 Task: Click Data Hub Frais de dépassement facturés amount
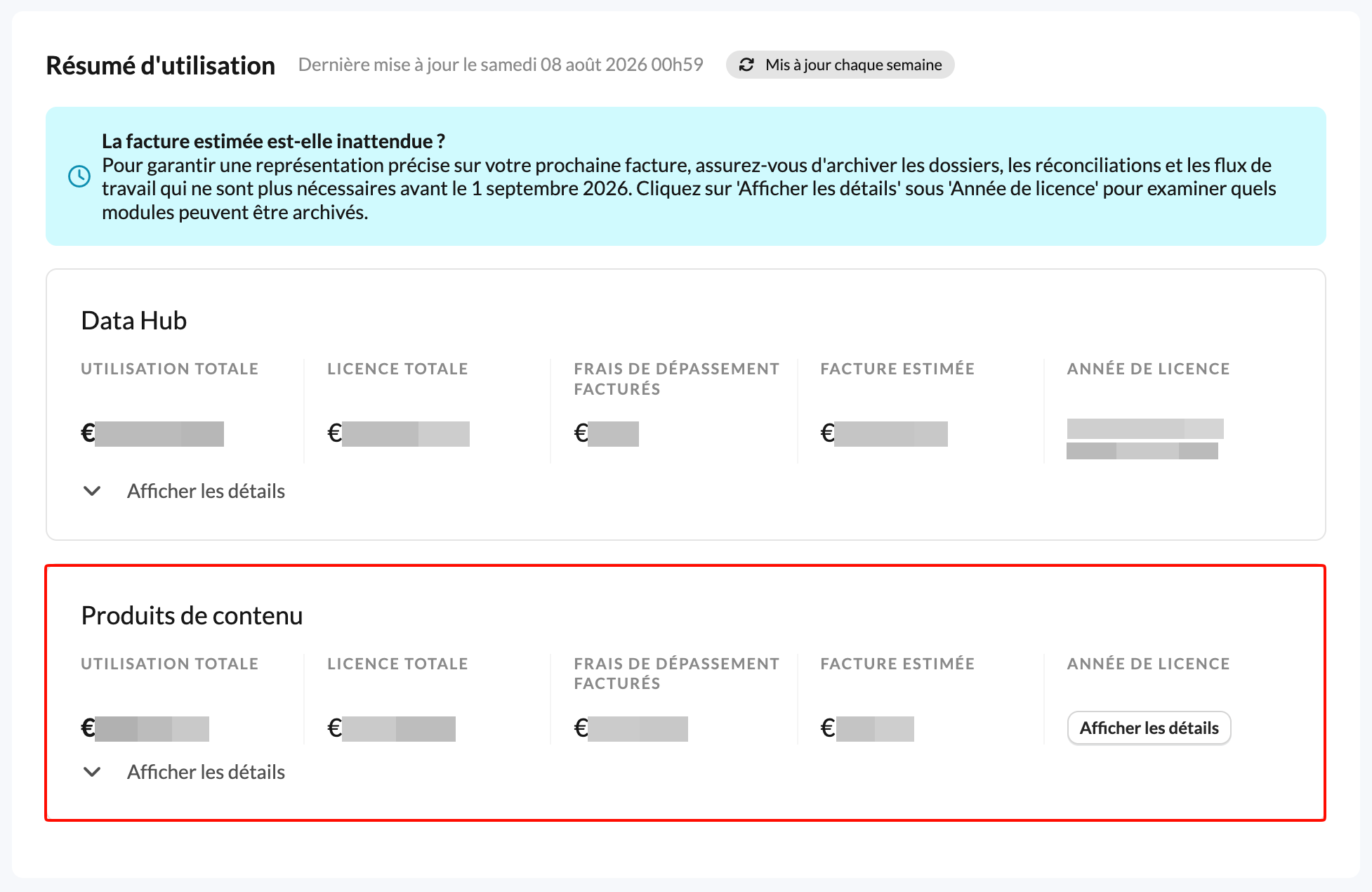tap(606, 433)
